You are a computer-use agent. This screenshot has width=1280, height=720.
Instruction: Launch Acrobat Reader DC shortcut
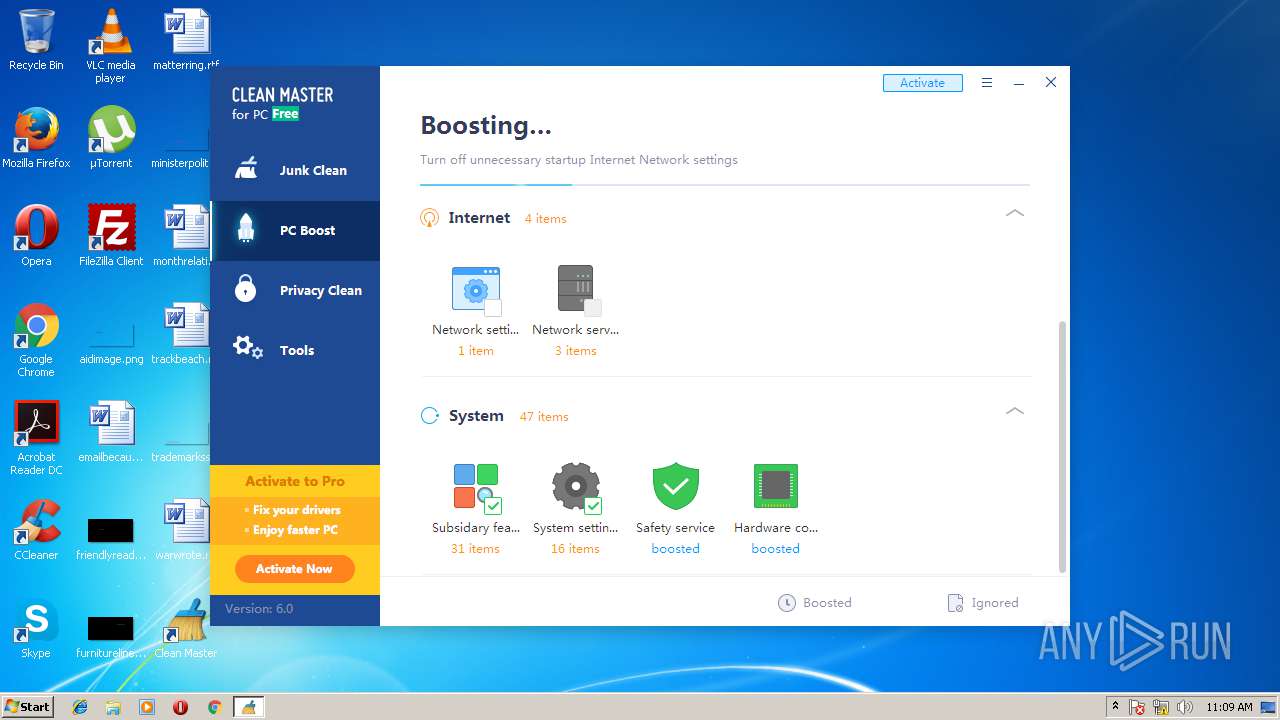pos(36,438)
